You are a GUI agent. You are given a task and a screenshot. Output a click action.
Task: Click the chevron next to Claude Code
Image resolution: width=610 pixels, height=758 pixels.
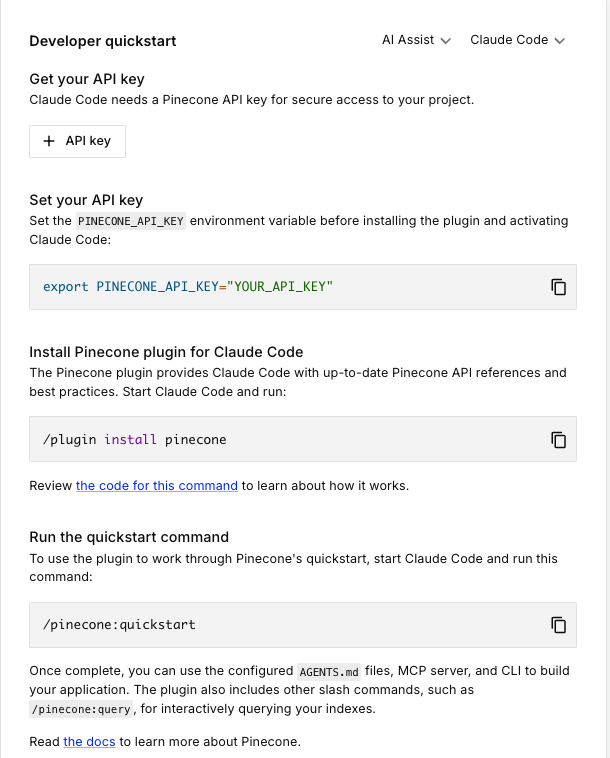pyautogui.click(x=560, y=41)
